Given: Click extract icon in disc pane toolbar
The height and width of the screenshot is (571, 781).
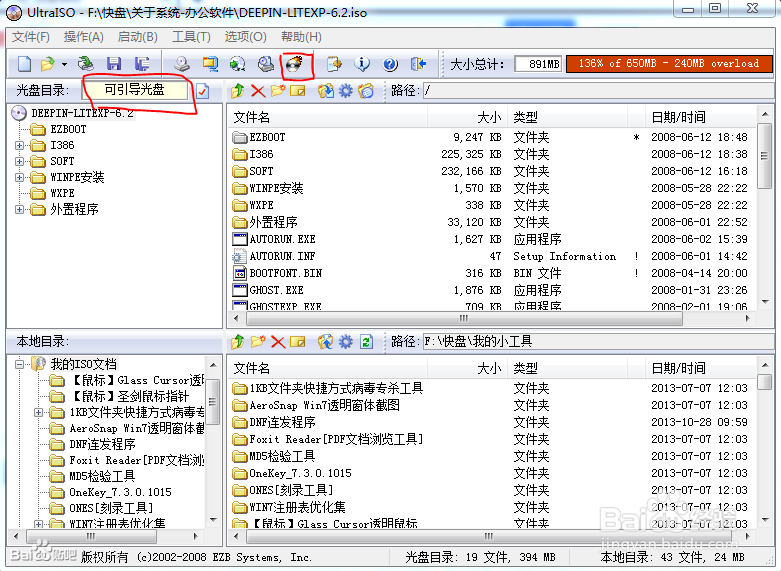Looking at the screenshot, I should click(326, 91).
